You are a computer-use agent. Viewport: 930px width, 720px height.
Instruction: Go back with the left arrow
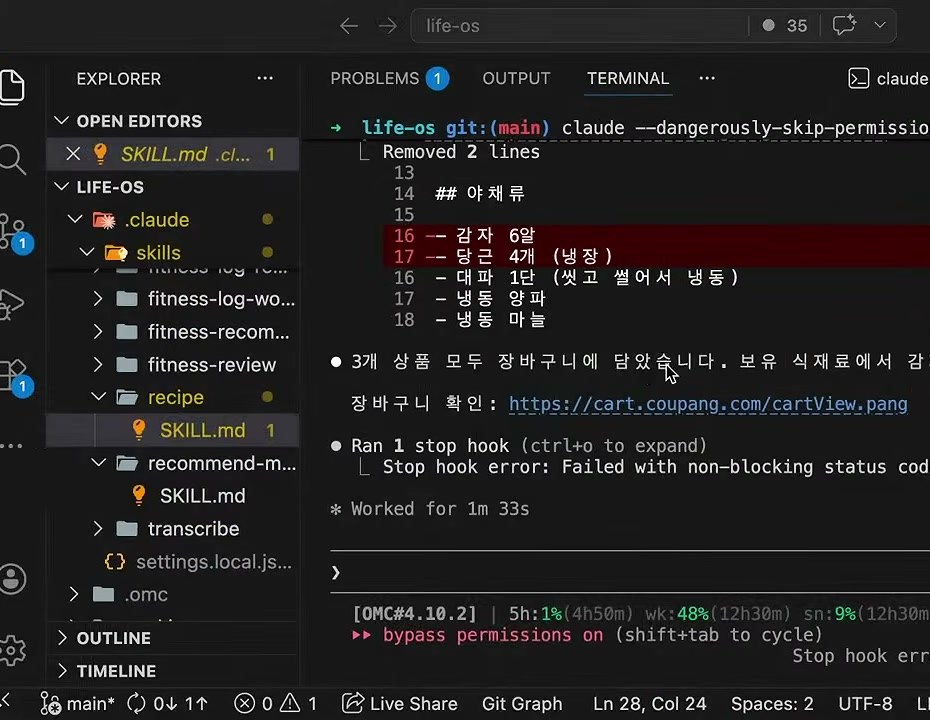coord(349,26)
